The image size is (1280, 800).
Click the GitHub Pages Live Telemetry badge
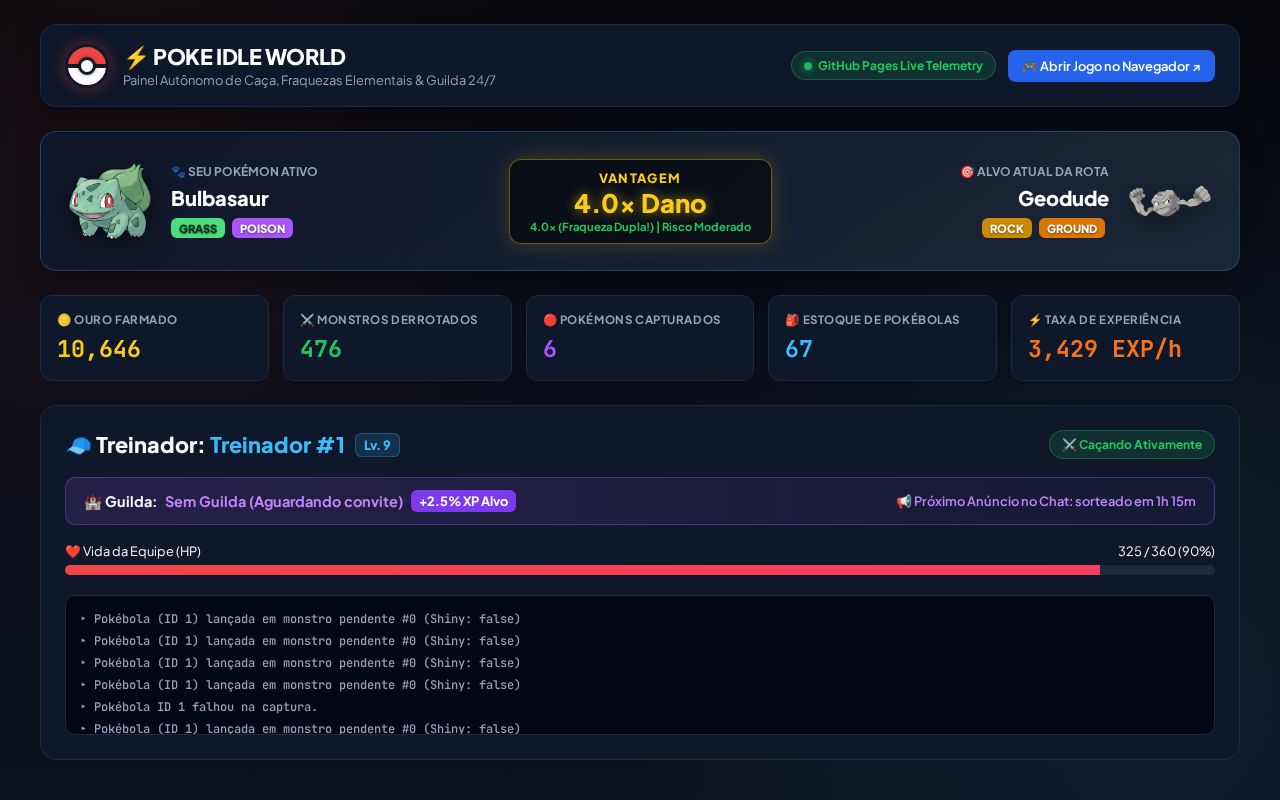point(893,66)
